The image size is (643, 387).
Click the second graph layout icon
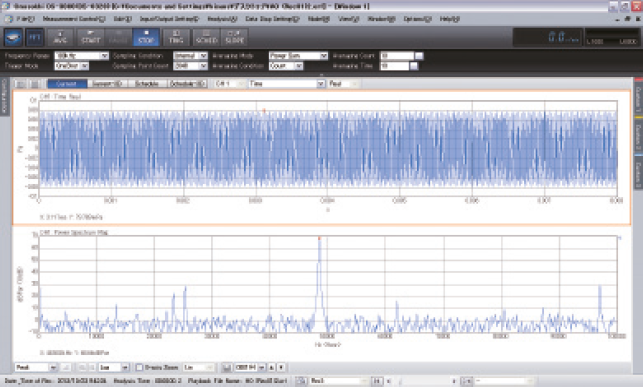pos(34,84)
